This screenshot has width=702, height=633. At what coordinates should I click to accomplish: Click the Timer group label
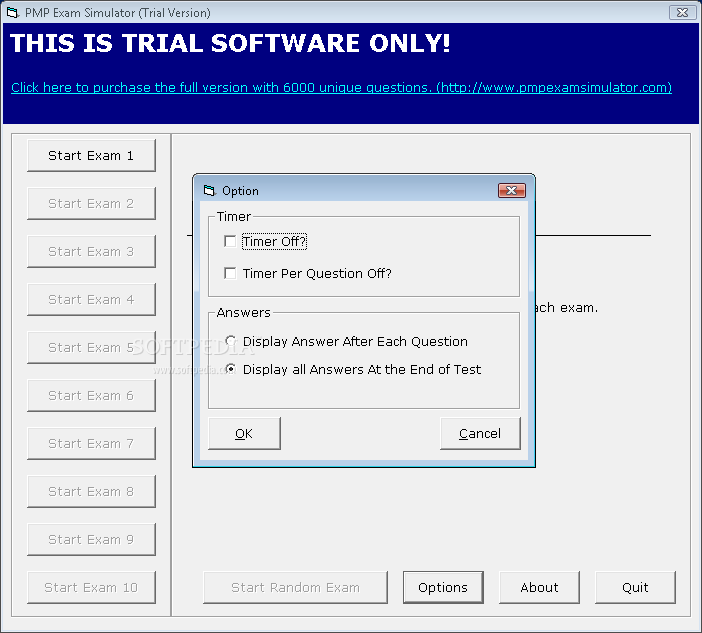tap(234, 217)
